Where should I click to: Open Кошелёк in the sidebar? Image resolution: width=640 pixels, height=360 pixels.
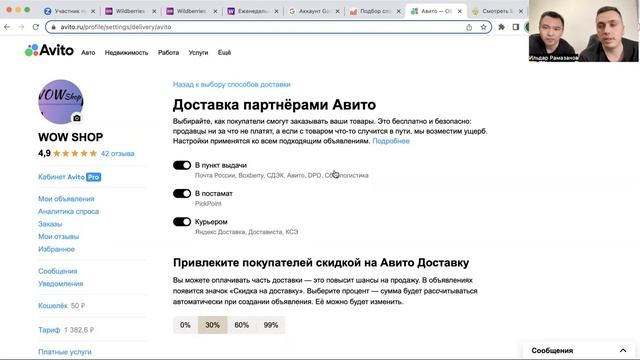(53, 306)
